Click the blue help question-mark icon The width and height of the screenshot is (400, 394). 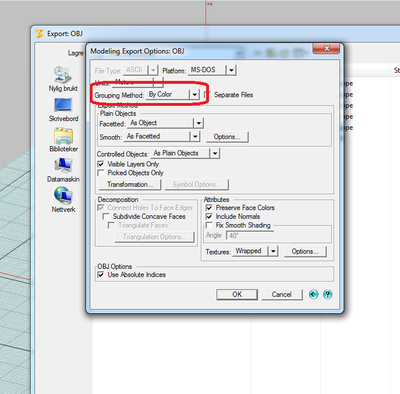click(x=328, y=294)
